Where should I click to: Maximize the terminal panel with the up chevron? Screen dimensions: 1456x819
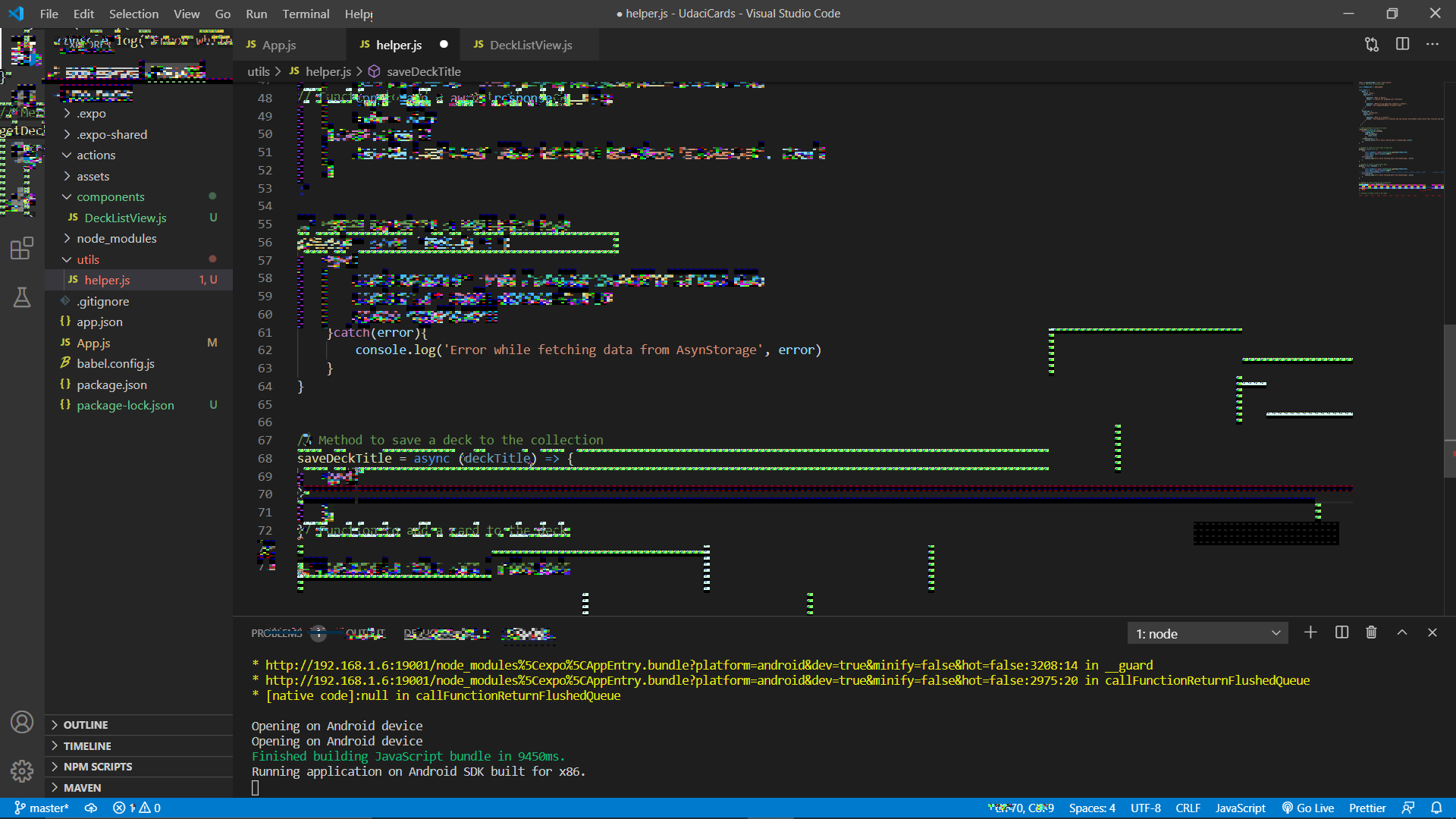1402,632
